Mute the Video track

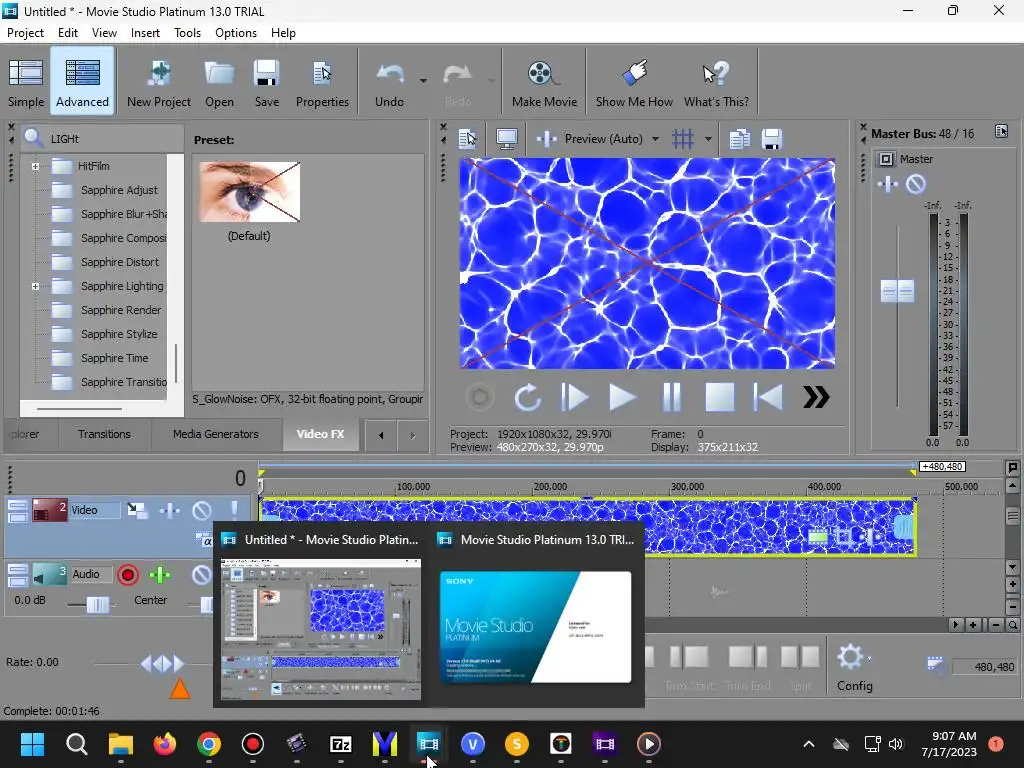pos(201,510)
